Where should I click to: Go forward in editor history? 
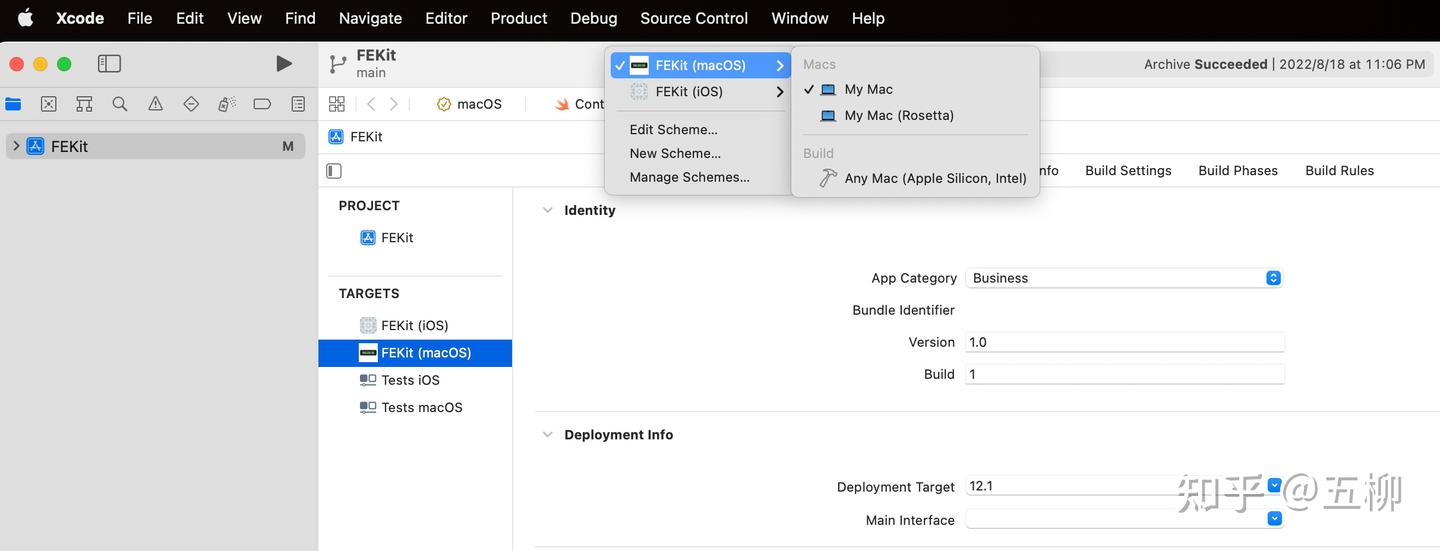pos(394,104)
